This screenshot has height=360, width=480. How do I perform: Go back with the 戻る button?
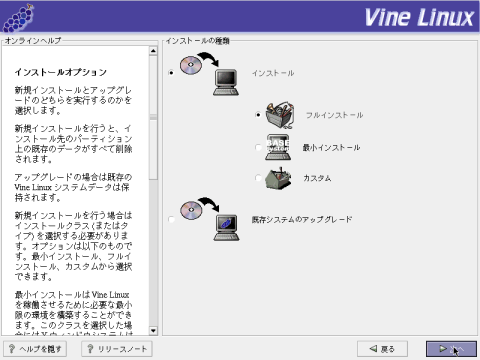tap(382, 349)
